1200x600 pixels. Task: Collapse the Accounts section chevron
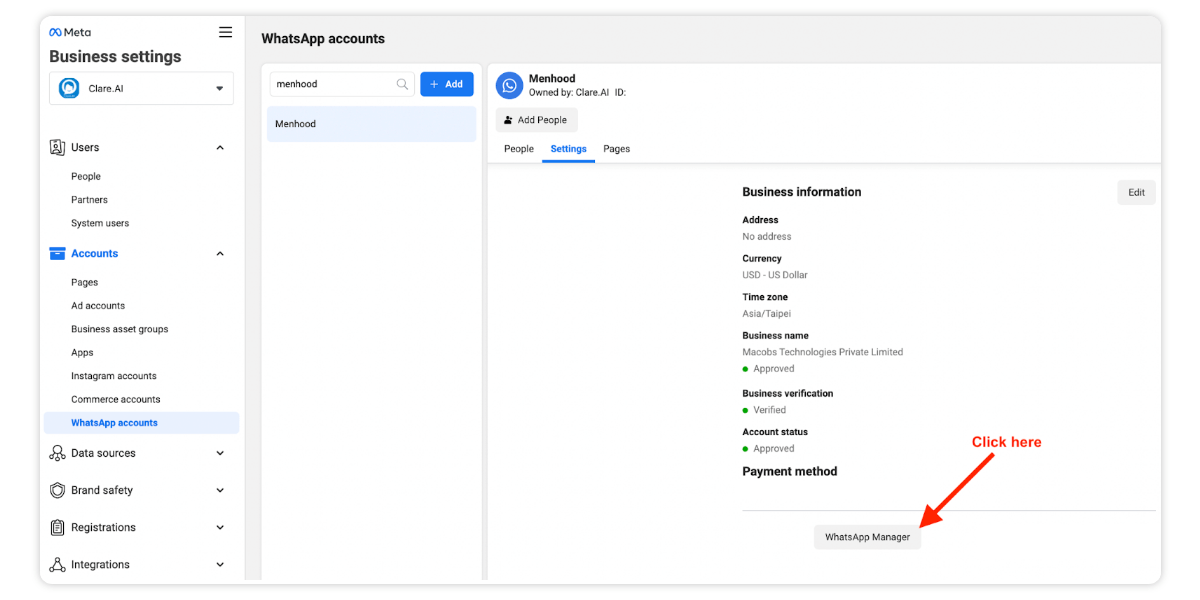[x=220, y=253]
